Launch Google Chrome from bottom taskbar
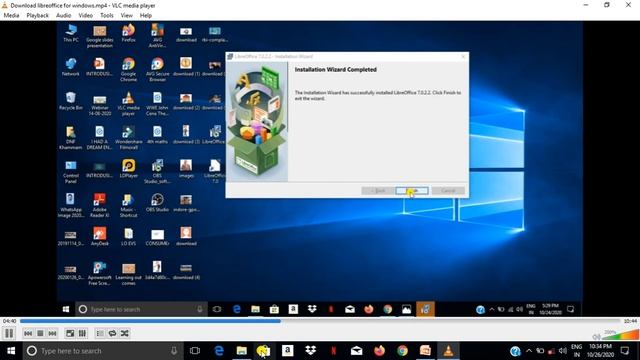 tap(402, 351)
